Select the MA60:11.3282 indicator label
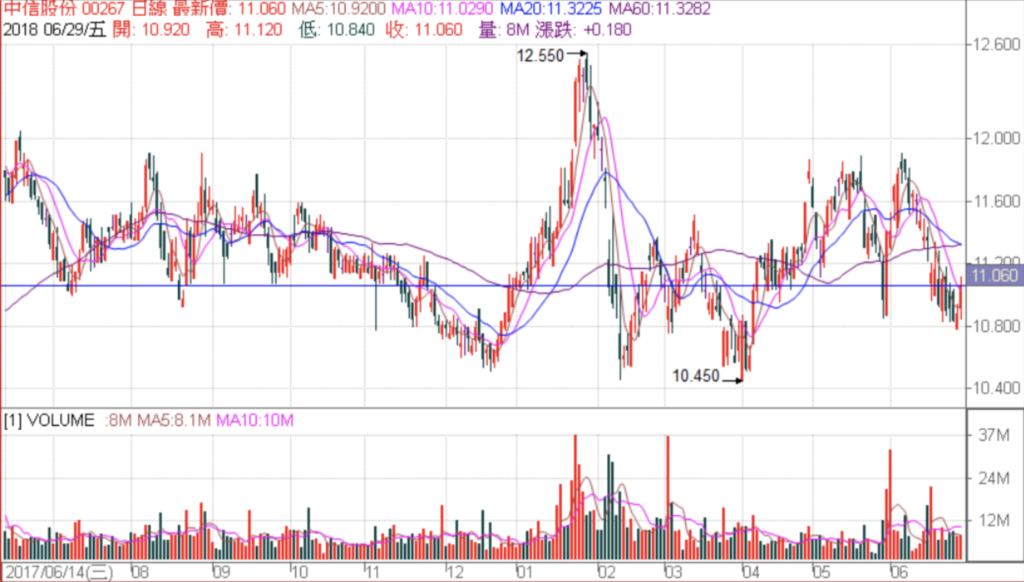Image resolution: width=1024 pixels, height=582 pixels. tap(660, 9)
